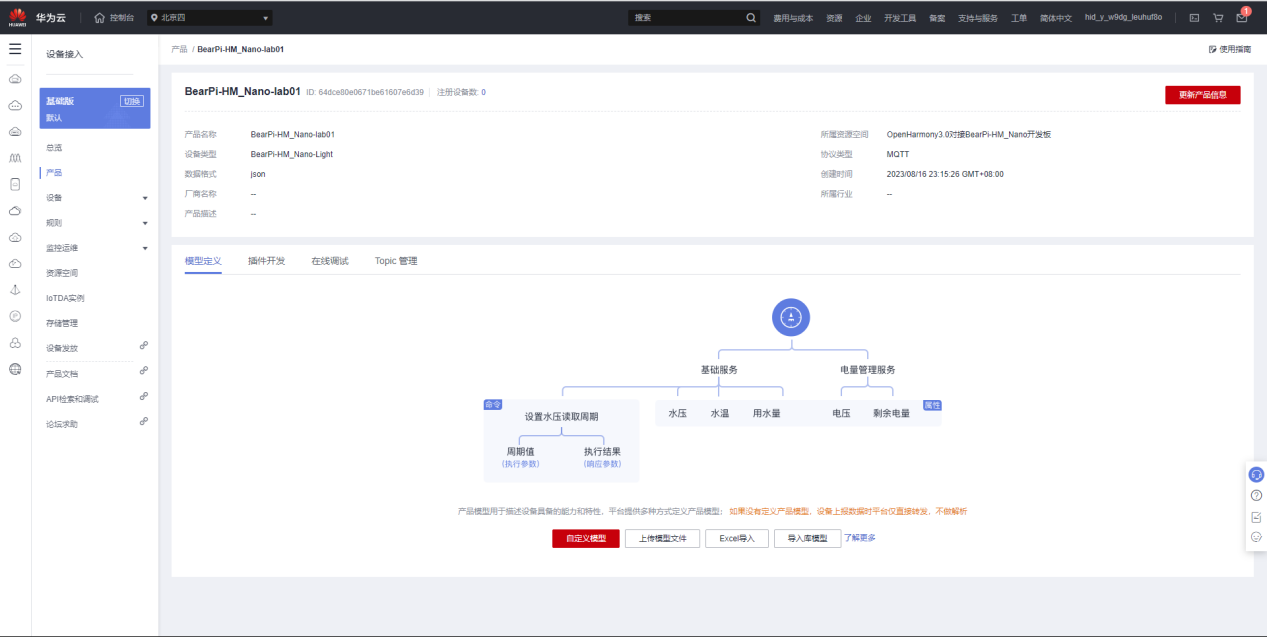Screen dimensions: 1267x637
Task: Click the external link icon beside 论坛求助
Action: [x=144, y=421]
